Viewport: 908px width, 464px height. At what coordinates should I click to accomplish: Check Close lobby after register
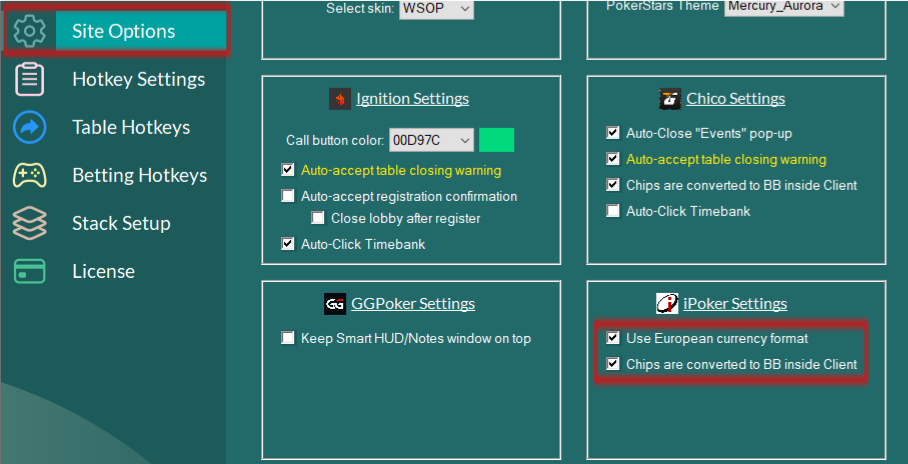tap(318, 218)
